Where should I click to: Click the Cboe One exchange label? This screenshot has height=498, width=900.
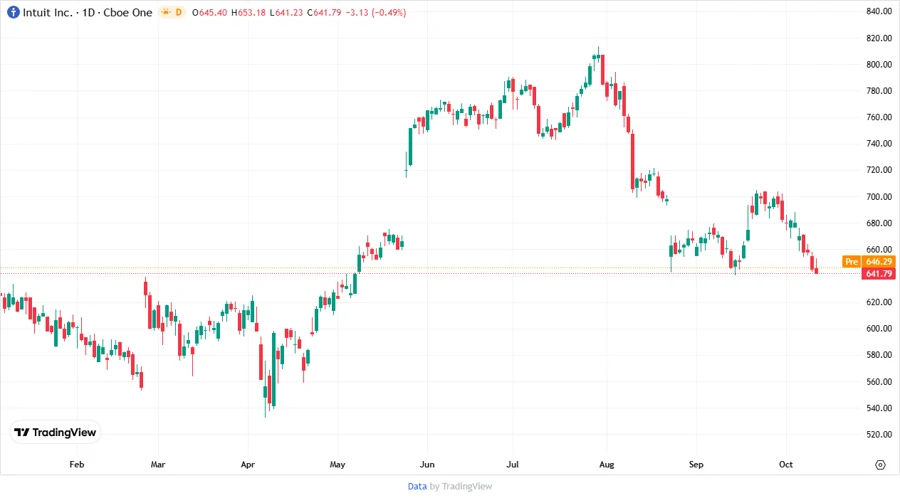pyautogui.click(x=128, y=12)
